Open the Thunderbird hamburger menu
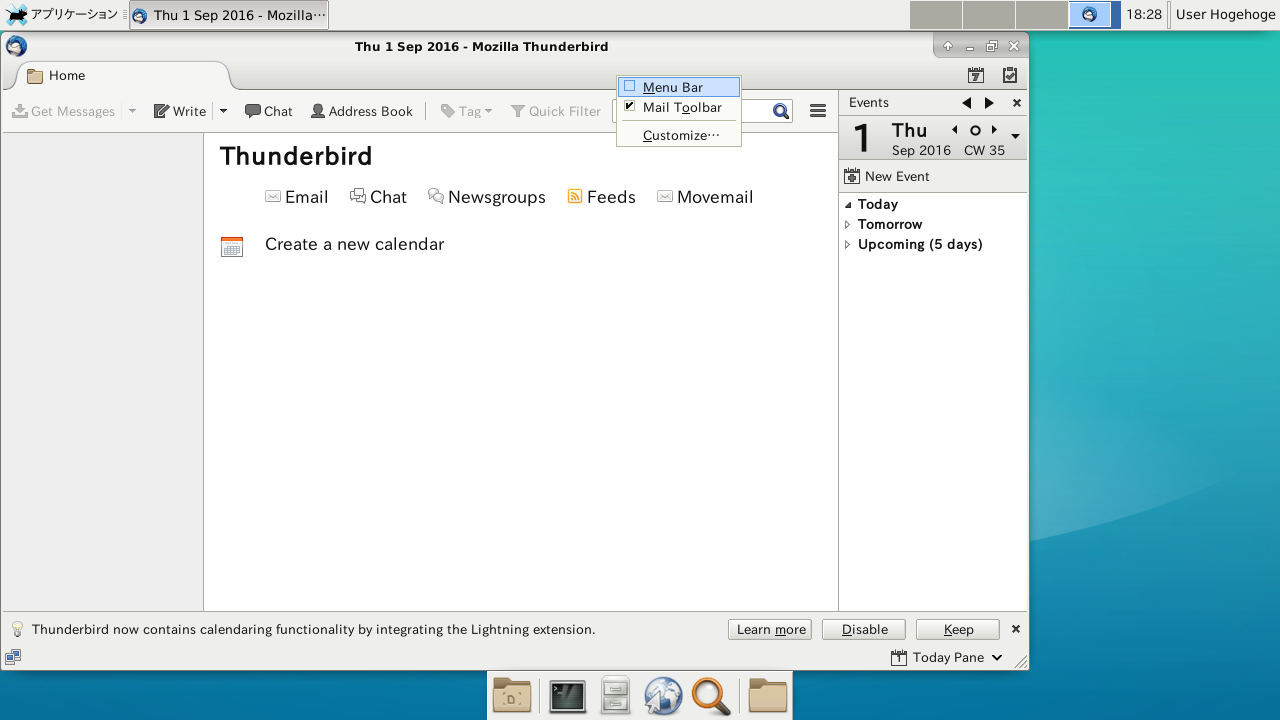 pyautogui.click(x=818, y=111)
